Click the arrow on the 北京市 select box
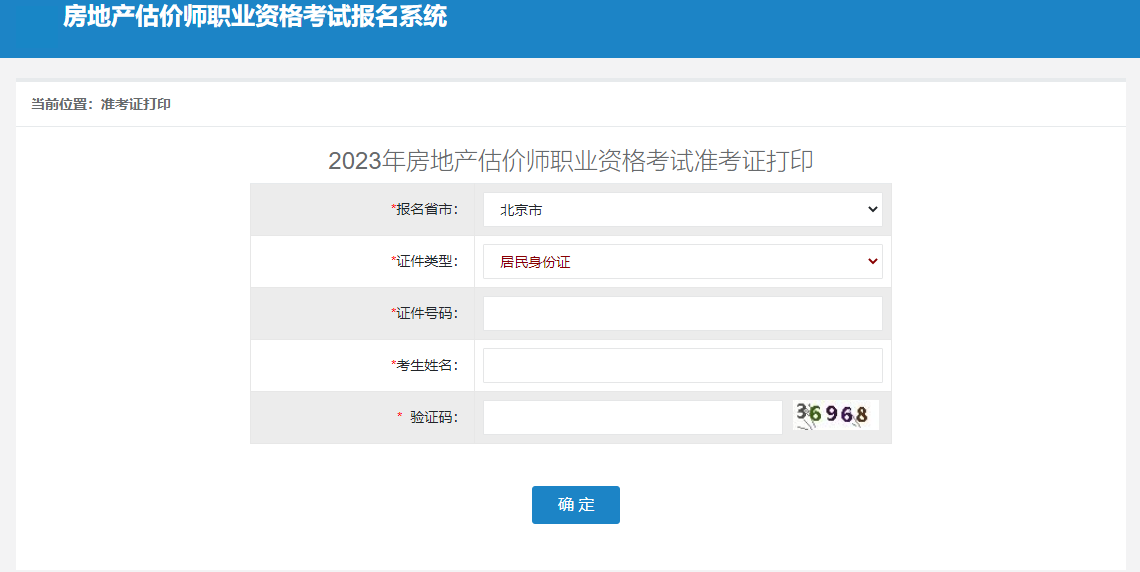 point(873,210)
